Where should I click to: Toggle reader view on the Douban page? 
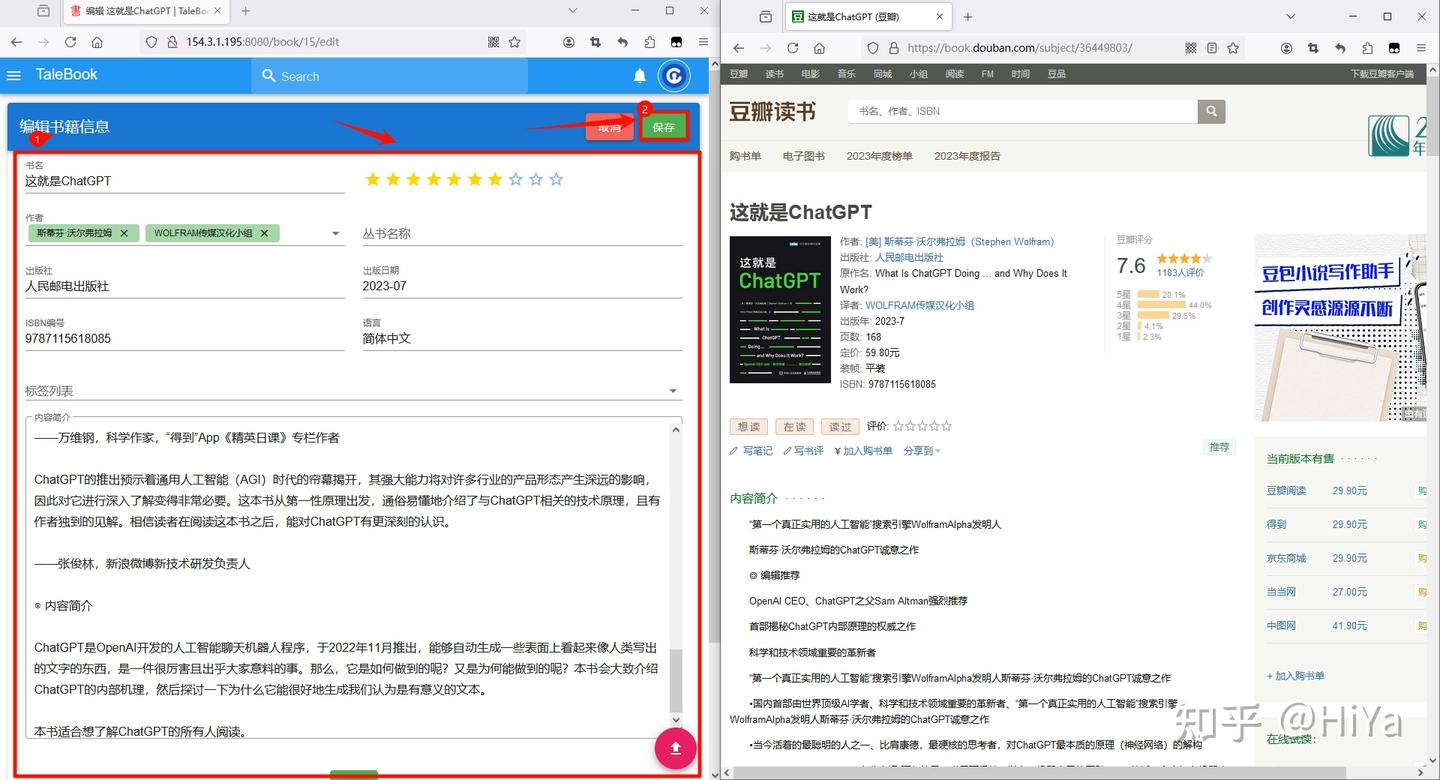[1212, 48]
